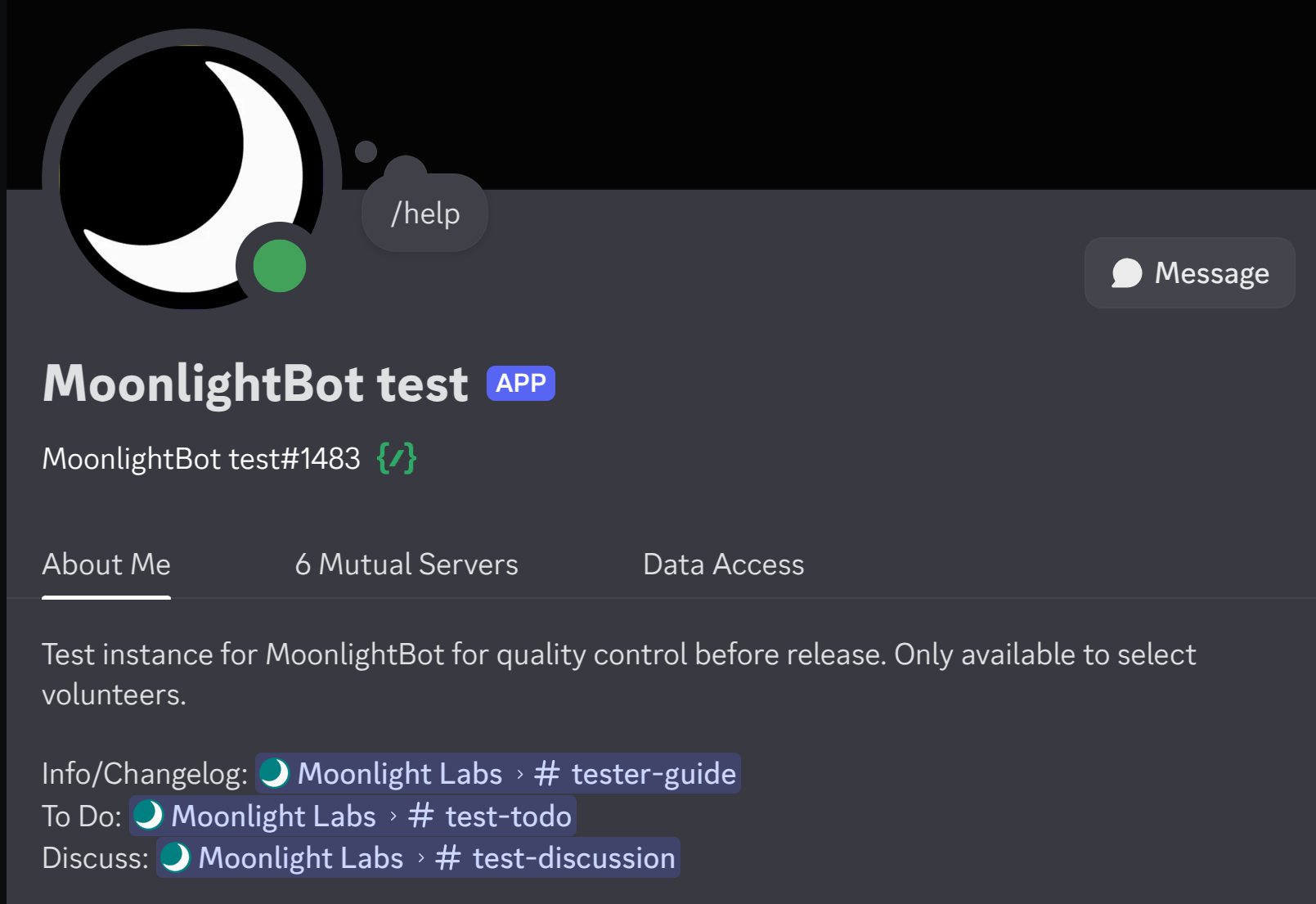Click the blue APP badge

(x=519, y=382)
